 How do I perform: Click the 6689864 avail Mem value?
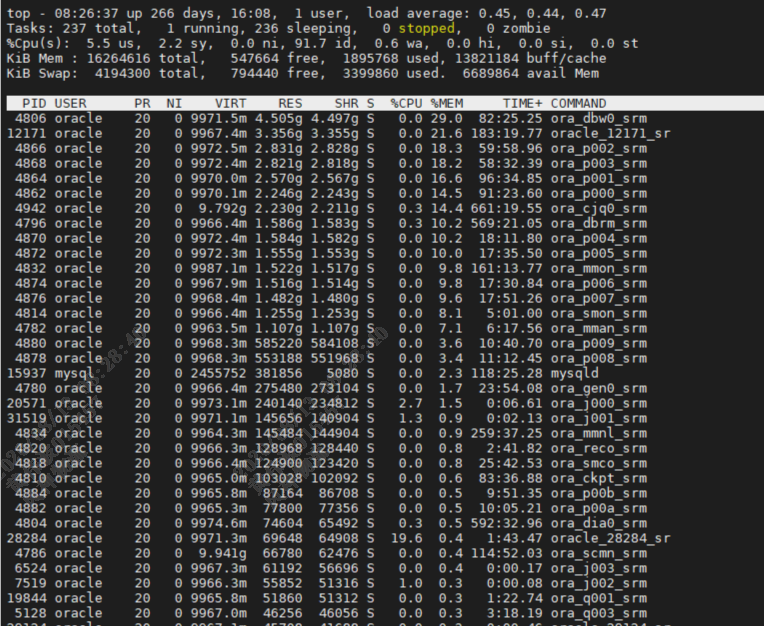pos(490,74)
